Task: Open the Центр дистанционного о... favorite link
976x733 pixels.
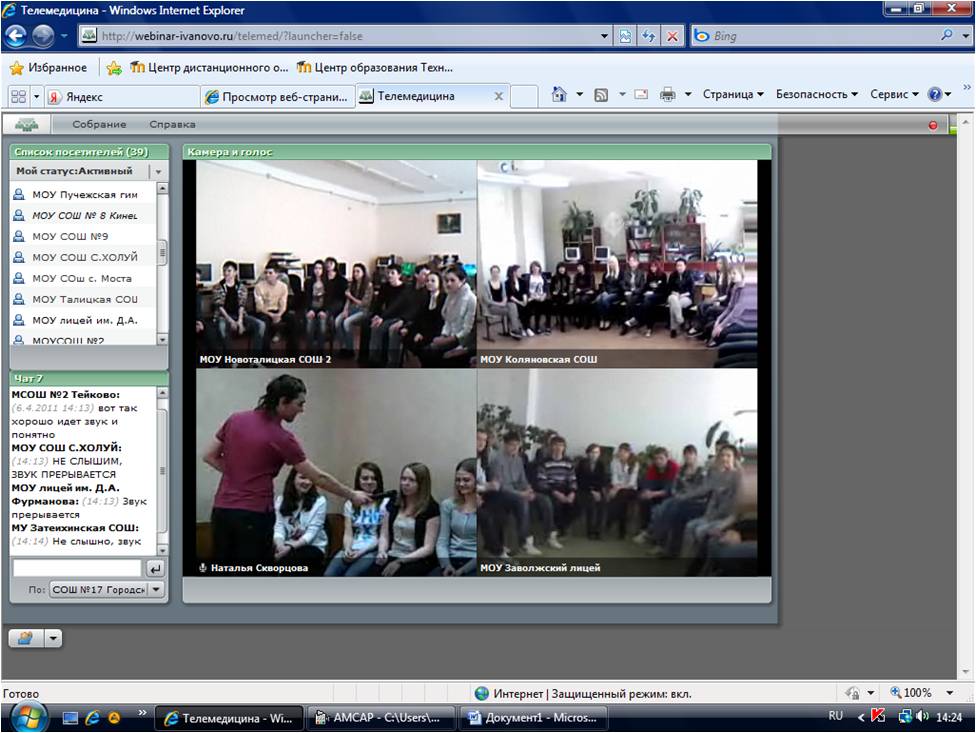Action: pos(209,67)
